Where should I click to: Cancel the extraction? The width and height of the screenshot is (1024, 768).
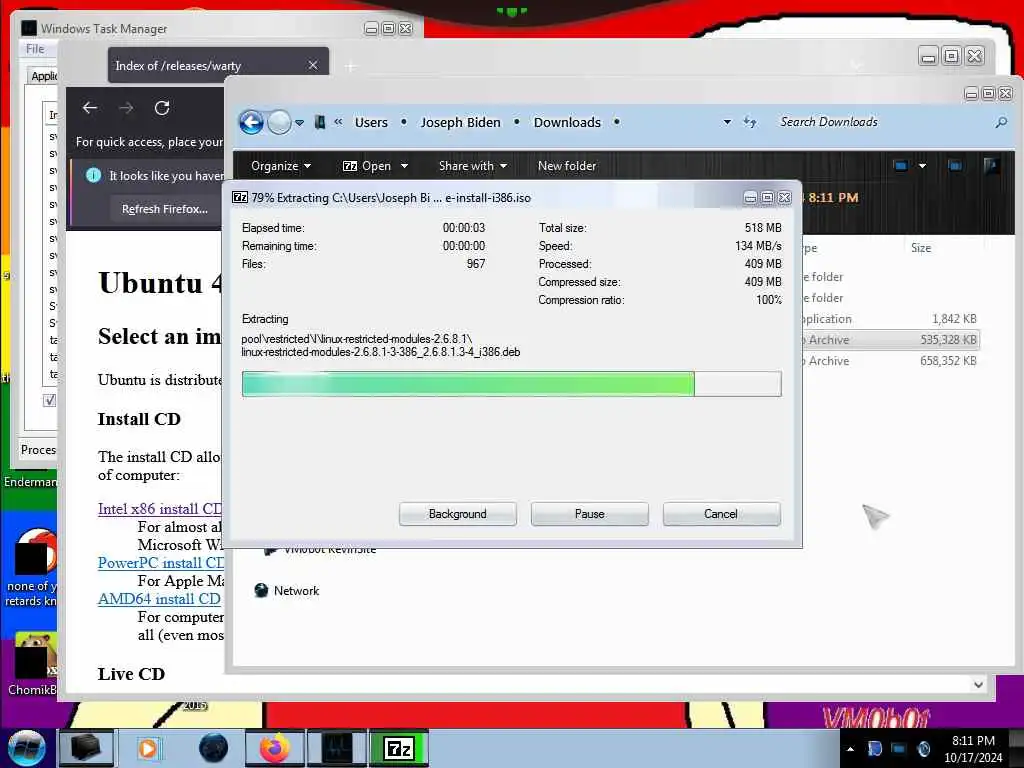click(x=721, y=514)
